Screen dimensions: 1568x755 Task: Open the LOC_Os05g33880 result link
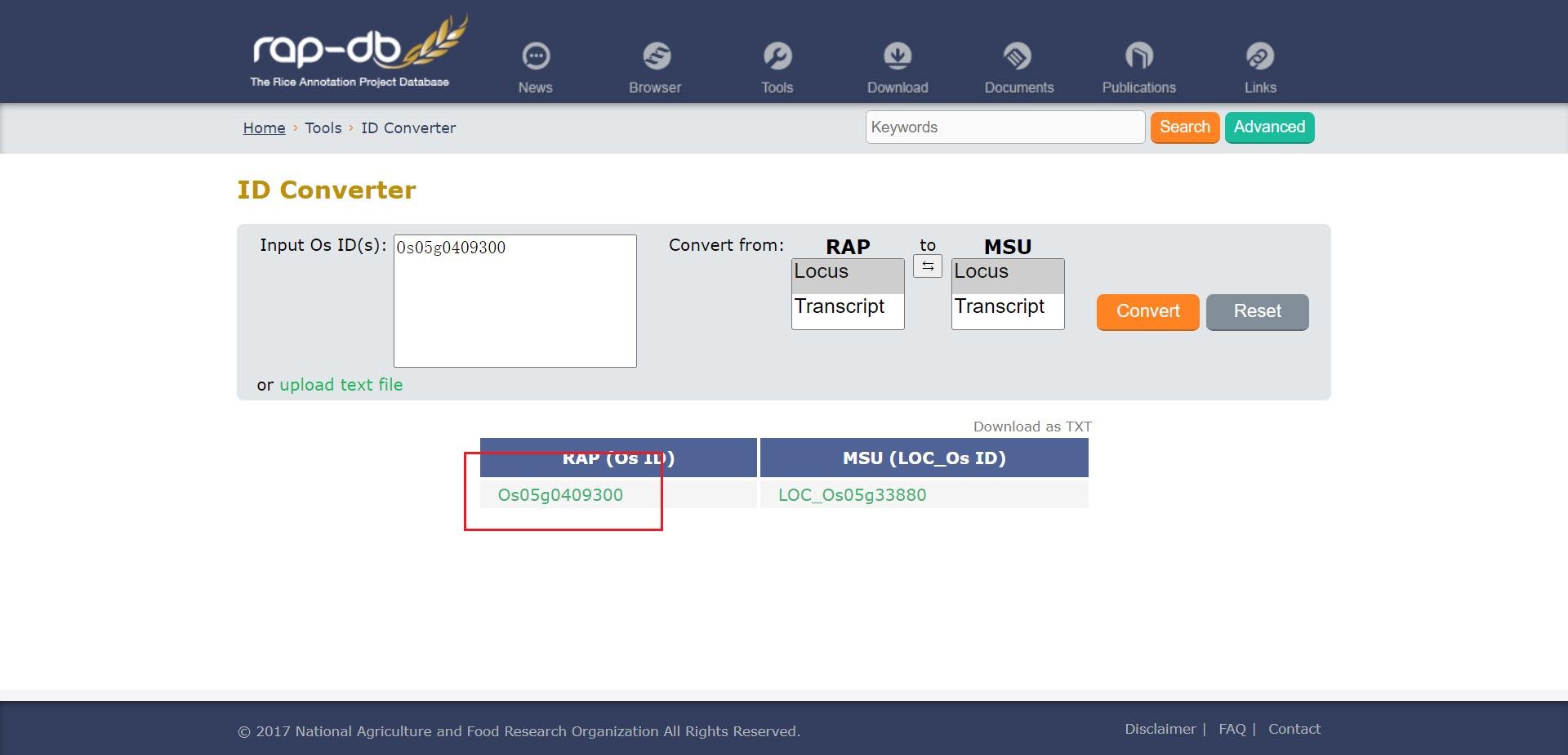point(852,495)
